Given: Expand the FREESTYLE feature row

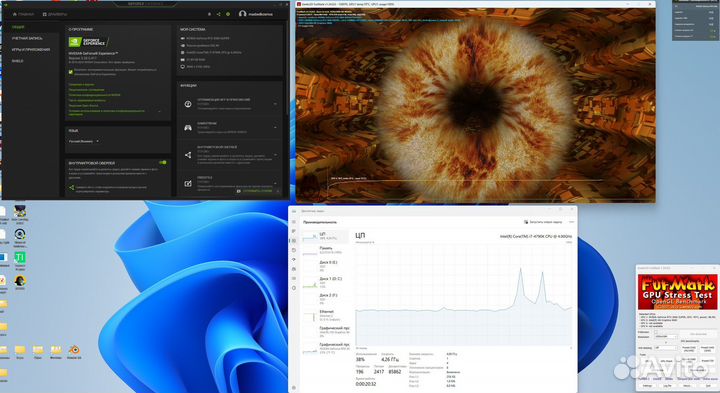Looking at the screenshot, I should point(275,183).
